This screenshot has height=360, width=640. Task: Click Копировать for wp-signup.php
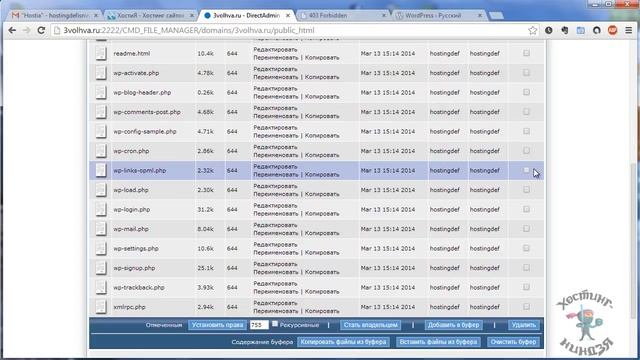322,272
